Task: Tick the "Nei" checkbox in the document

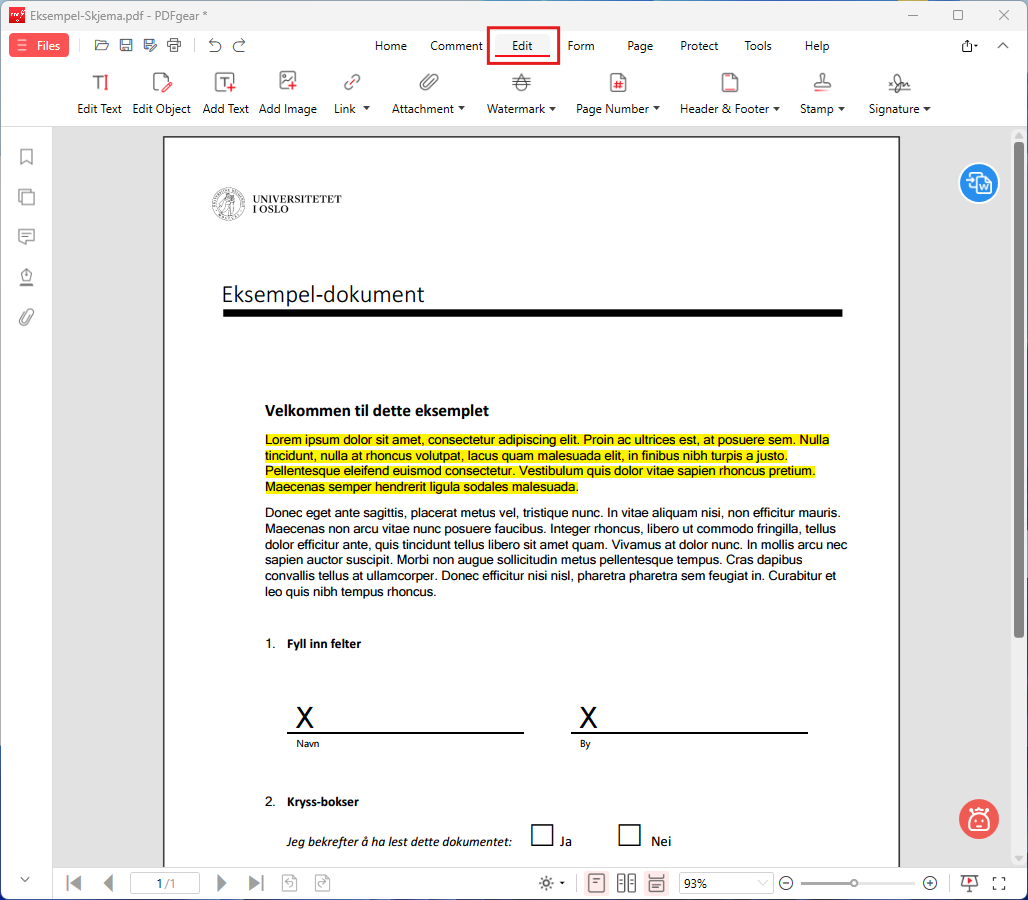Action: coord(629,835)
